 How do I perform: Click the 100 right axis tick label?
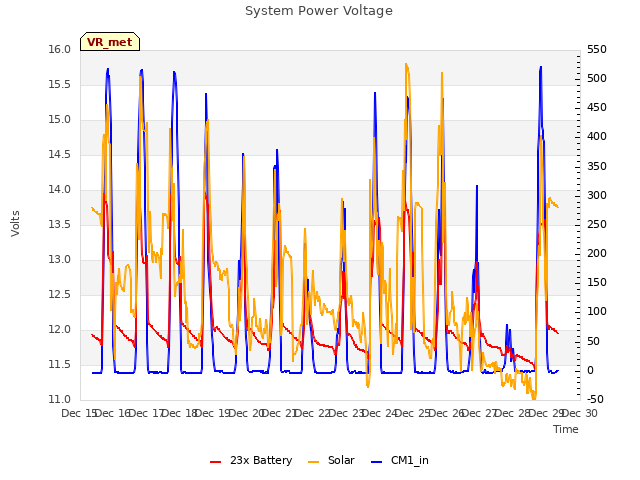(x=597, y=312)
